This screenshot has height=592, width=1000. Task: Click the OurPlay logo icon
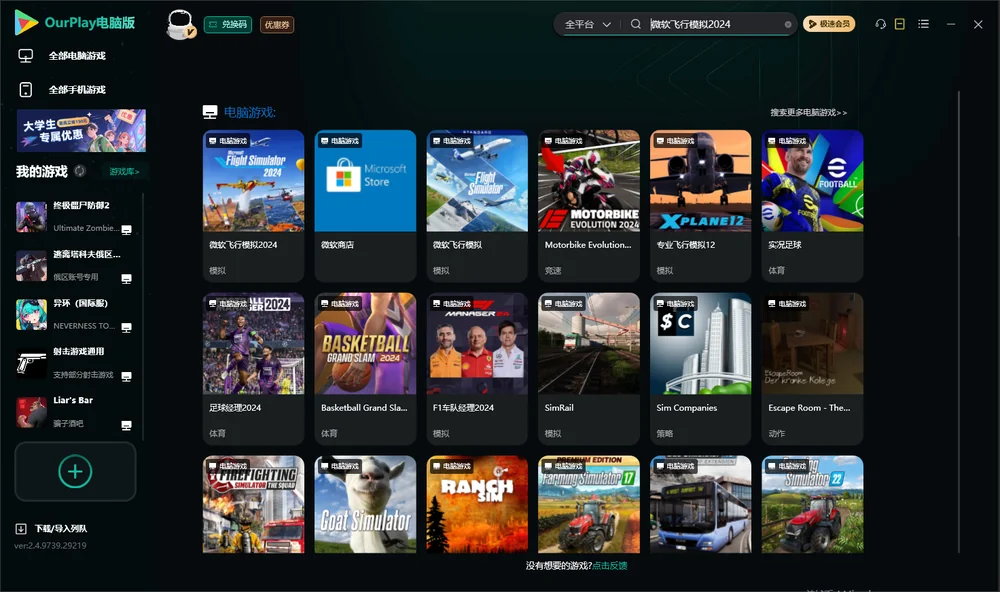point(26,23)
